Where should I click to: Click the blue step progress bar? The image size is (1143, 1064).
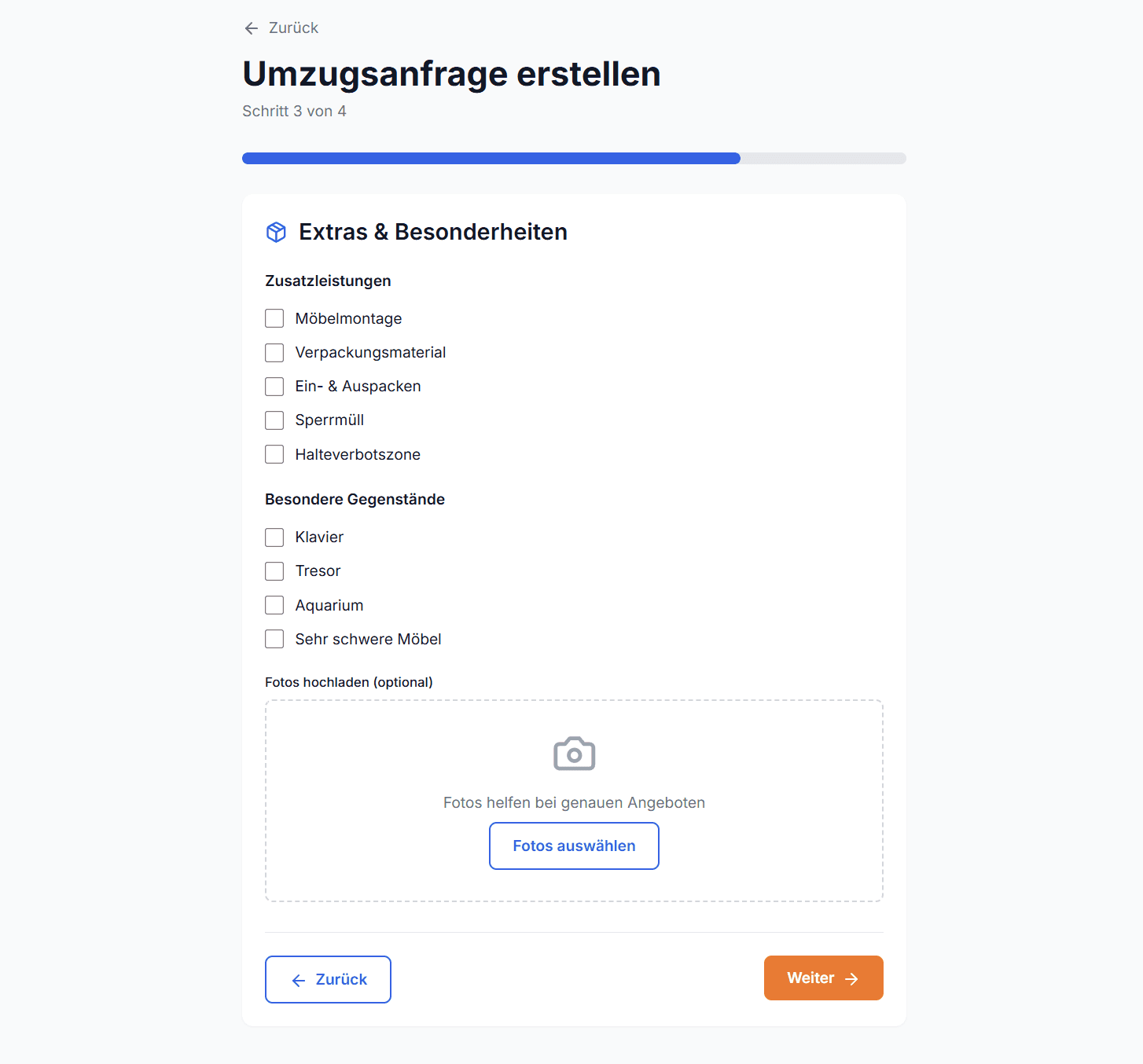[x=491, y=158]
